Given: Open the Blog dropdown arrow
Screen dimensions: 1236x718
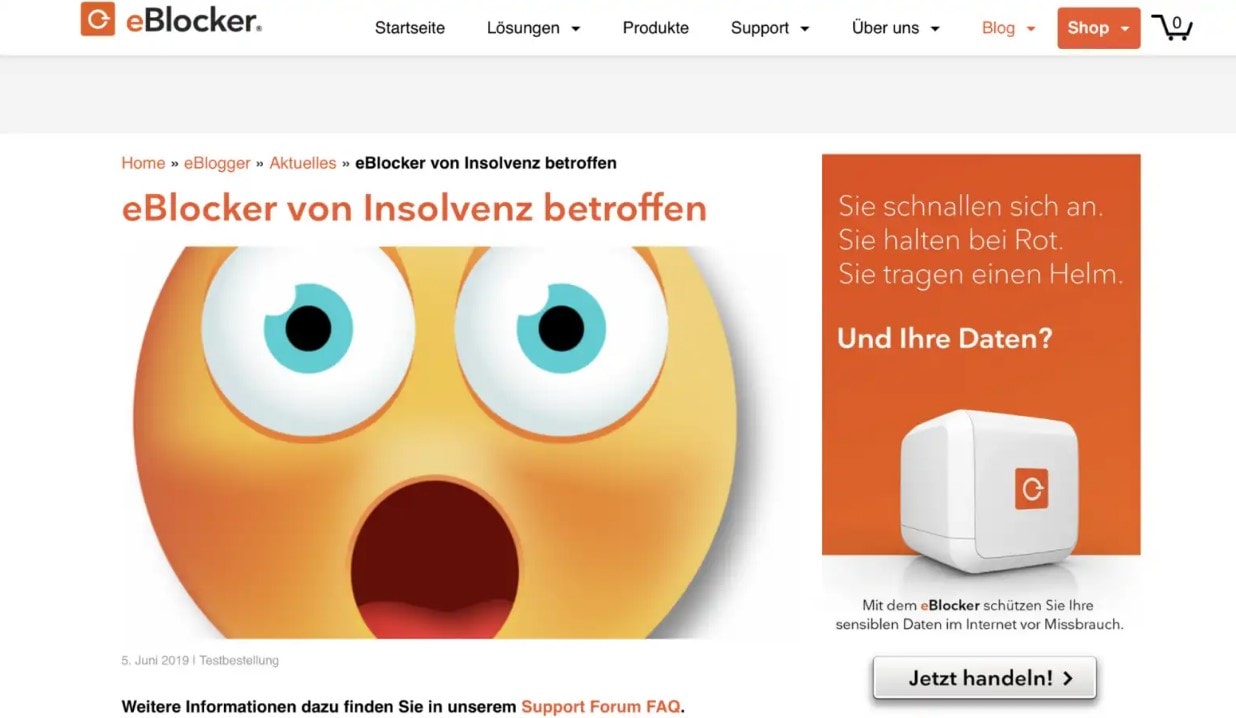Looking at the screenshot, I should tap(1031, 29).
